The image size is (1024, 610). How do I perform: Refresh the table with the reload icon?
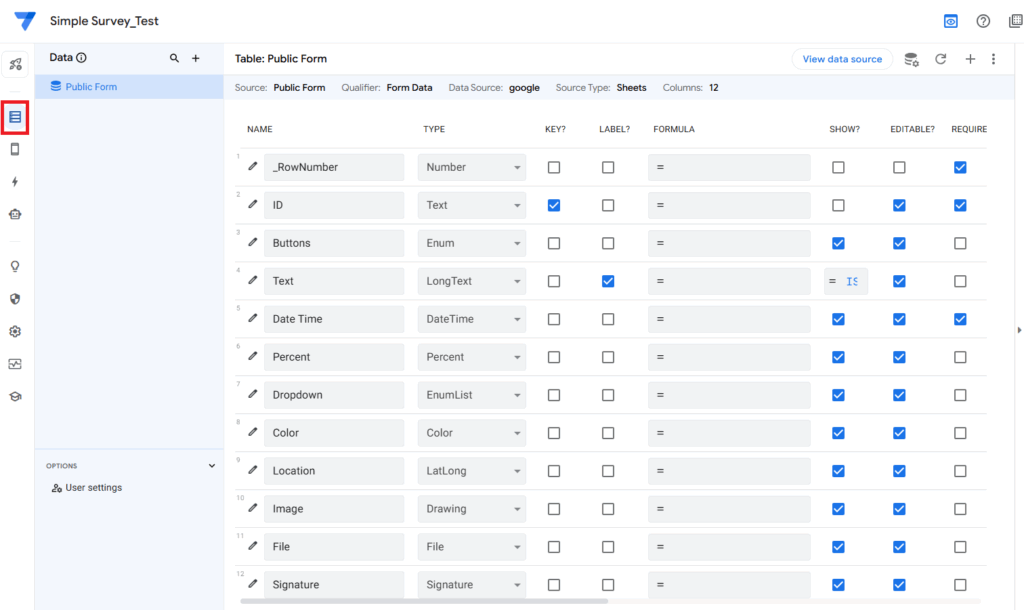(x=940, y=59)
